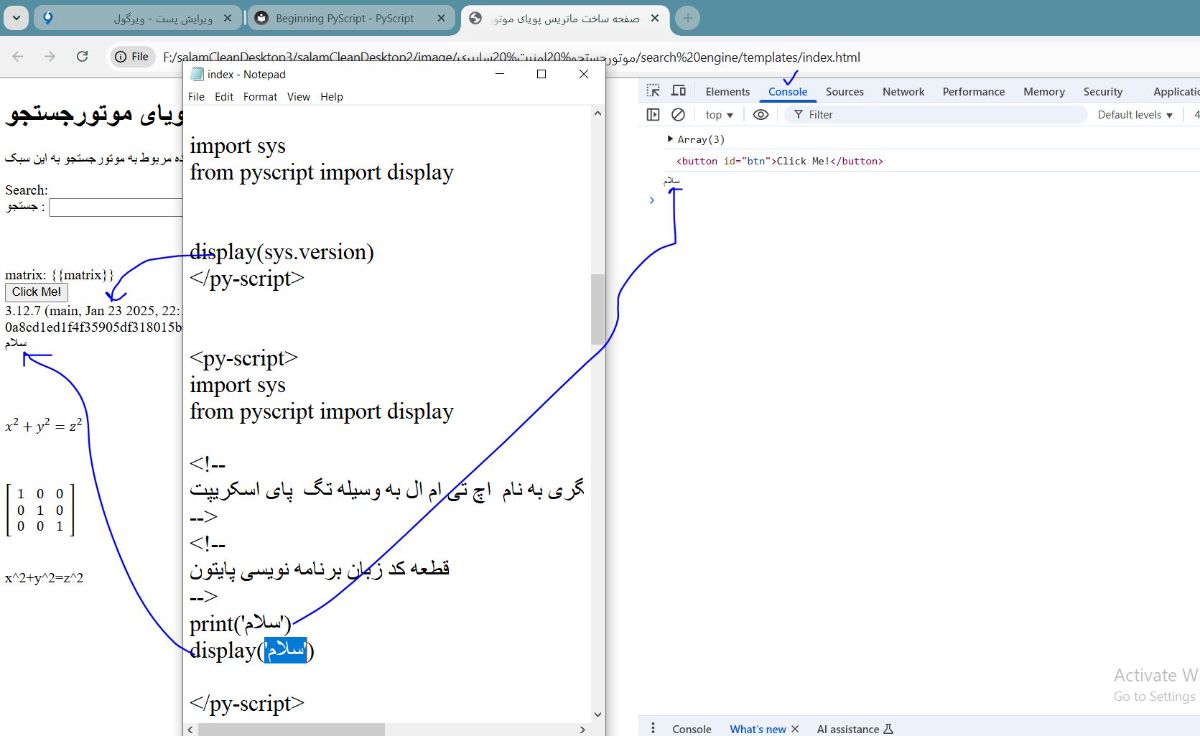Switch to the Network tab in DevTools

(x=903, y=91)
